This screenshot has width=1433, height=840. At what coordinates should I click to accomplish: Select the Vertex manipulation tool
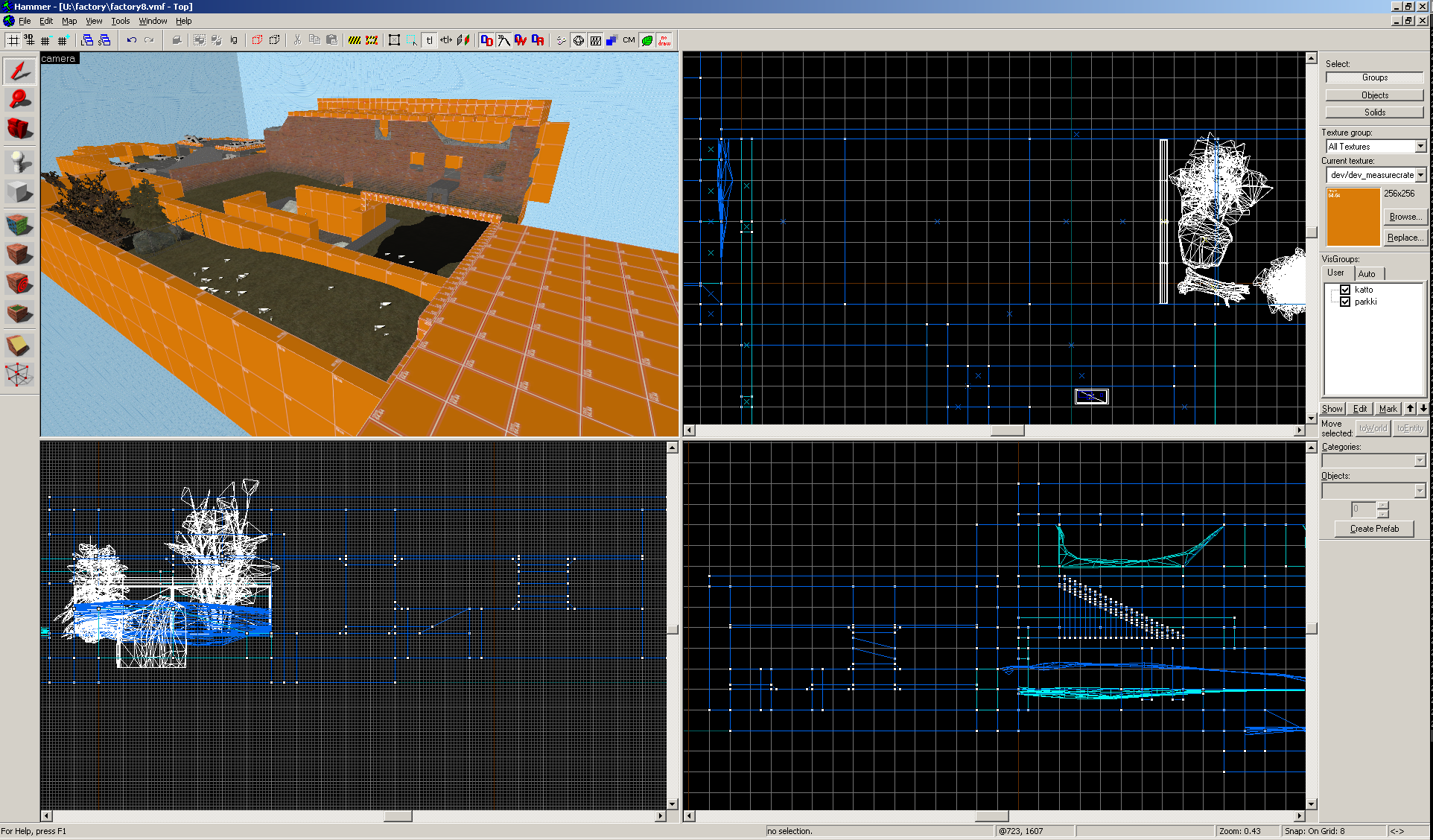coord(19,375)
